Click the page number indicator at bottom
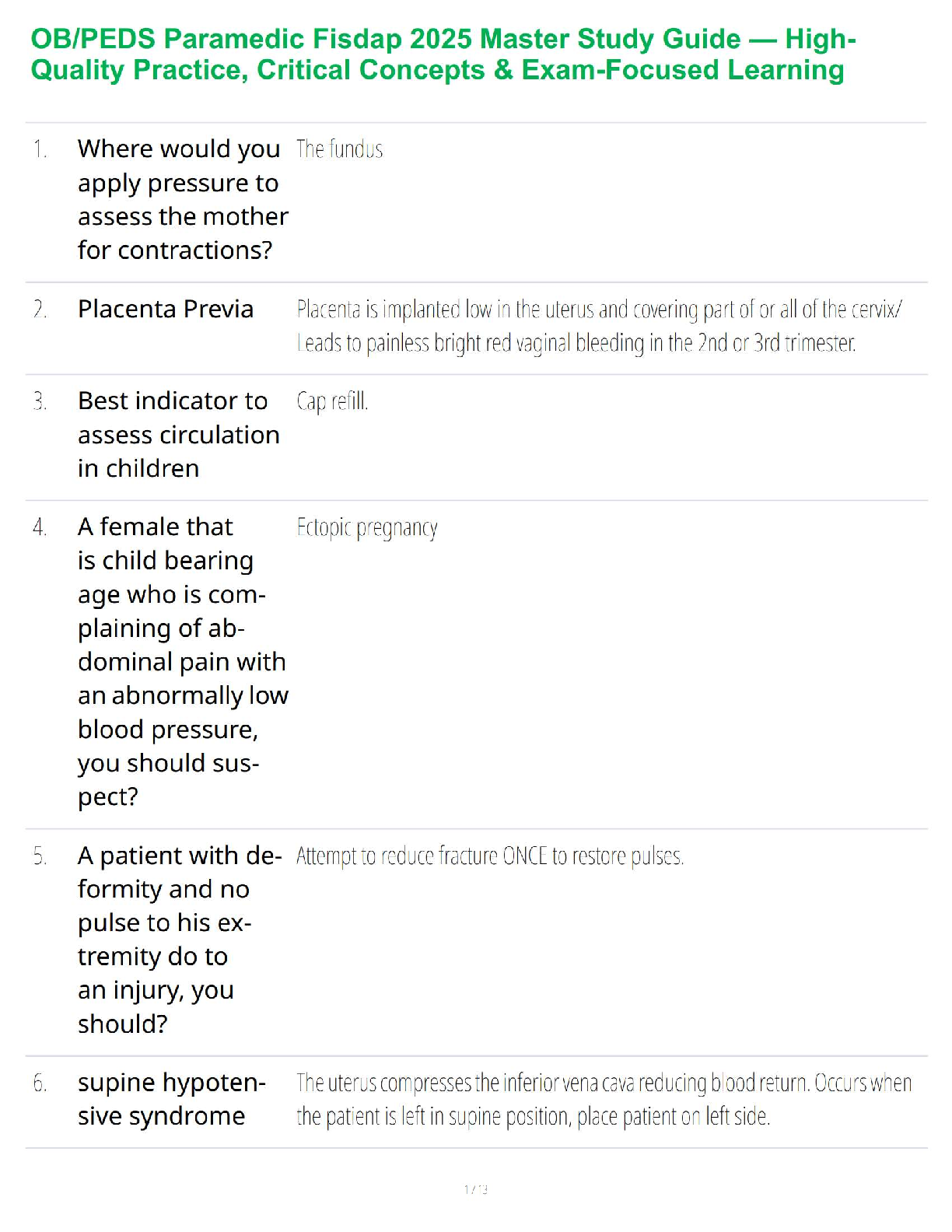Image resolution: width=952 pixels, height=1232 pixels. 476,1189
